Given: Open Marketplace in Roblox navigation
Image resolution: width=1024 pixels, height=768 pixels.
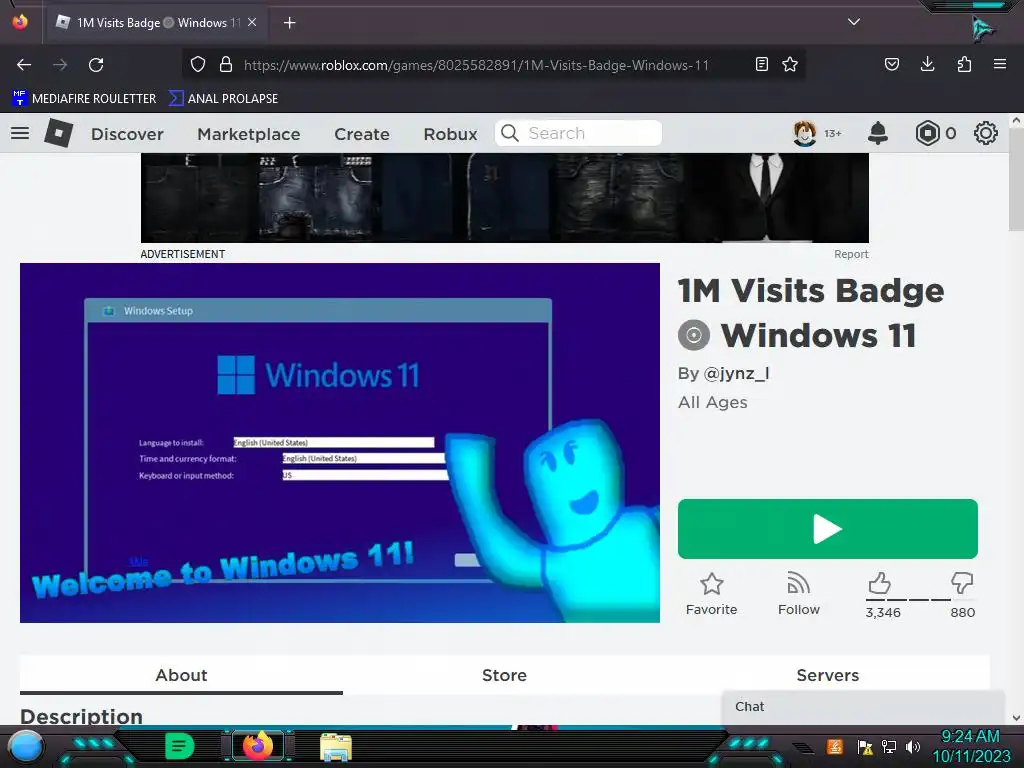Looking at the screenshot, I should [x=249, y=134].
